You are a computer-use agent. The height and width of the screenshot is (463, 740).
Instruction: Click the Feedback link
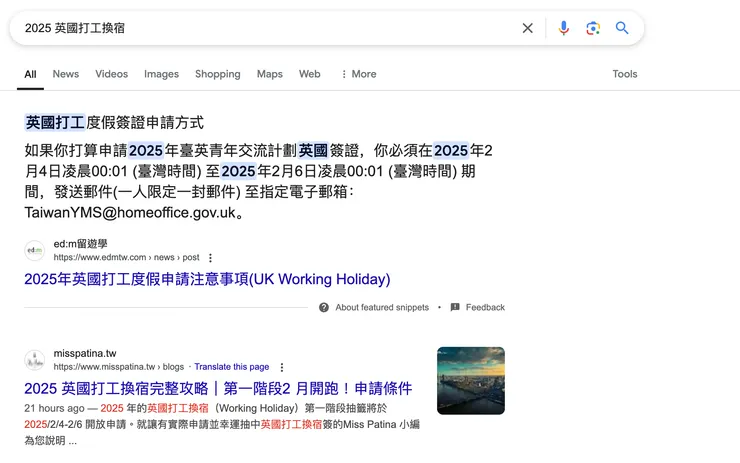485,307
